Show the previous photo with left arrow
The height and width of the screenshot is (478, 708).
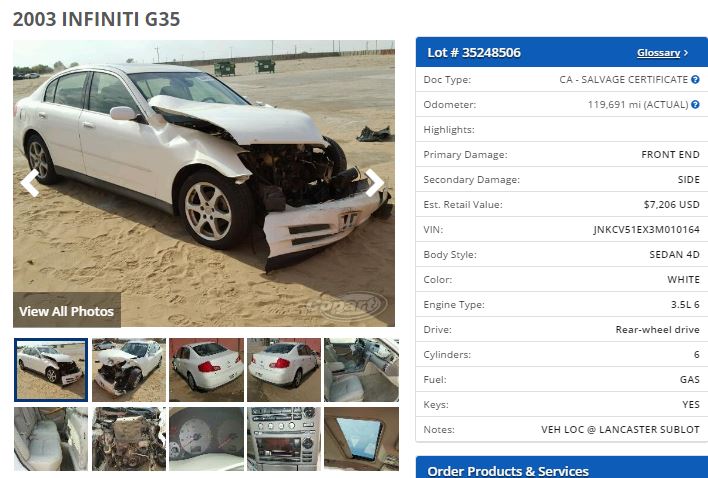point(30,183)
